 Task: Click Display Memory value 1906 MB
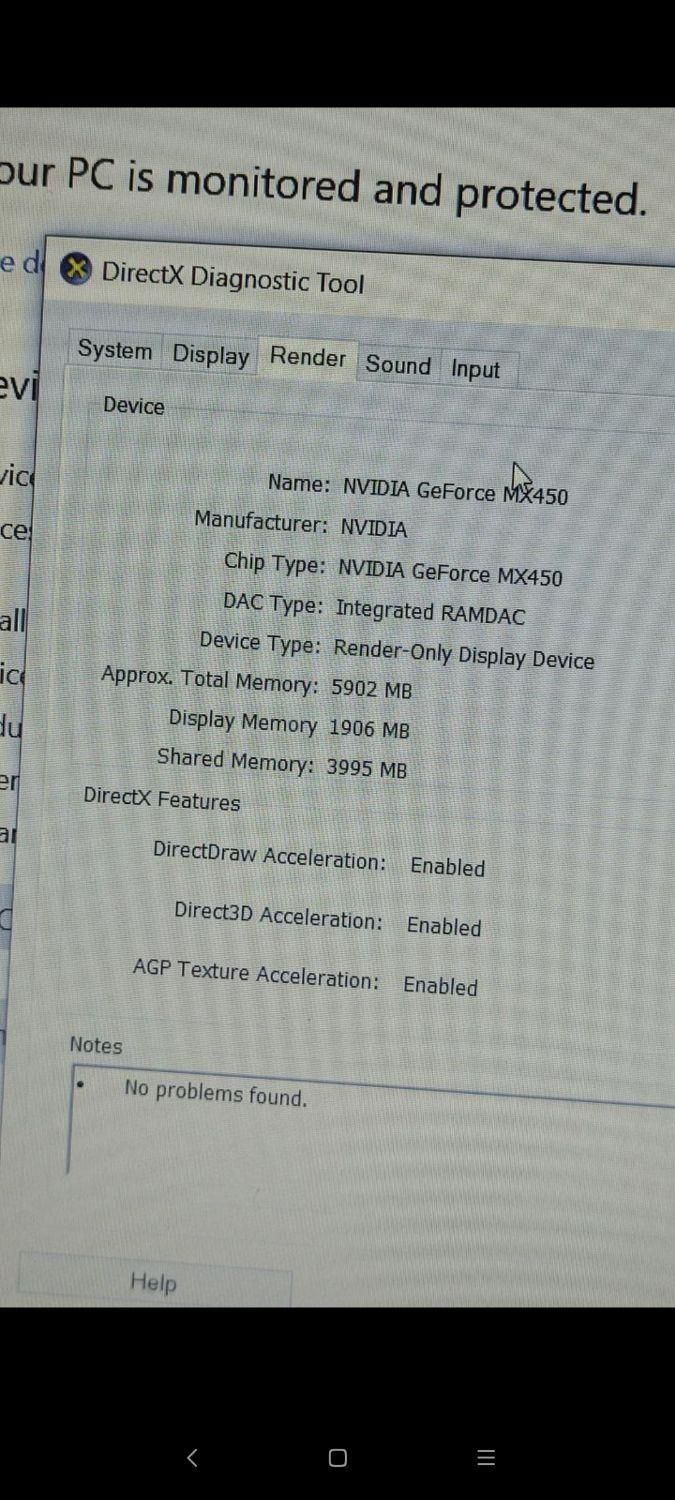click(x=369, y=729)
